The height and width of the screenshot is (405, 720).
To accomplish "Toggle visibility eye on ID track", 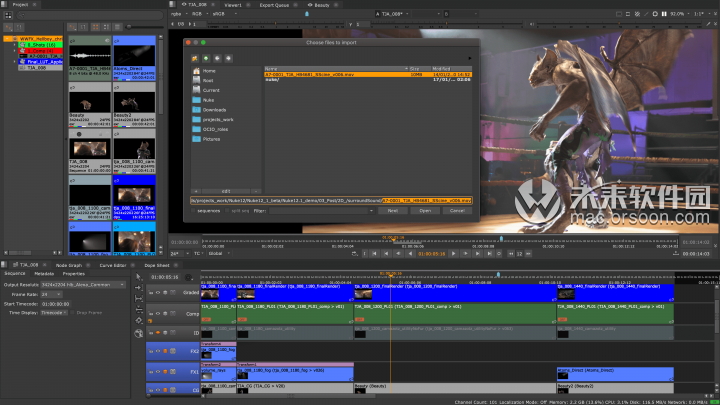I will [158, 332].
